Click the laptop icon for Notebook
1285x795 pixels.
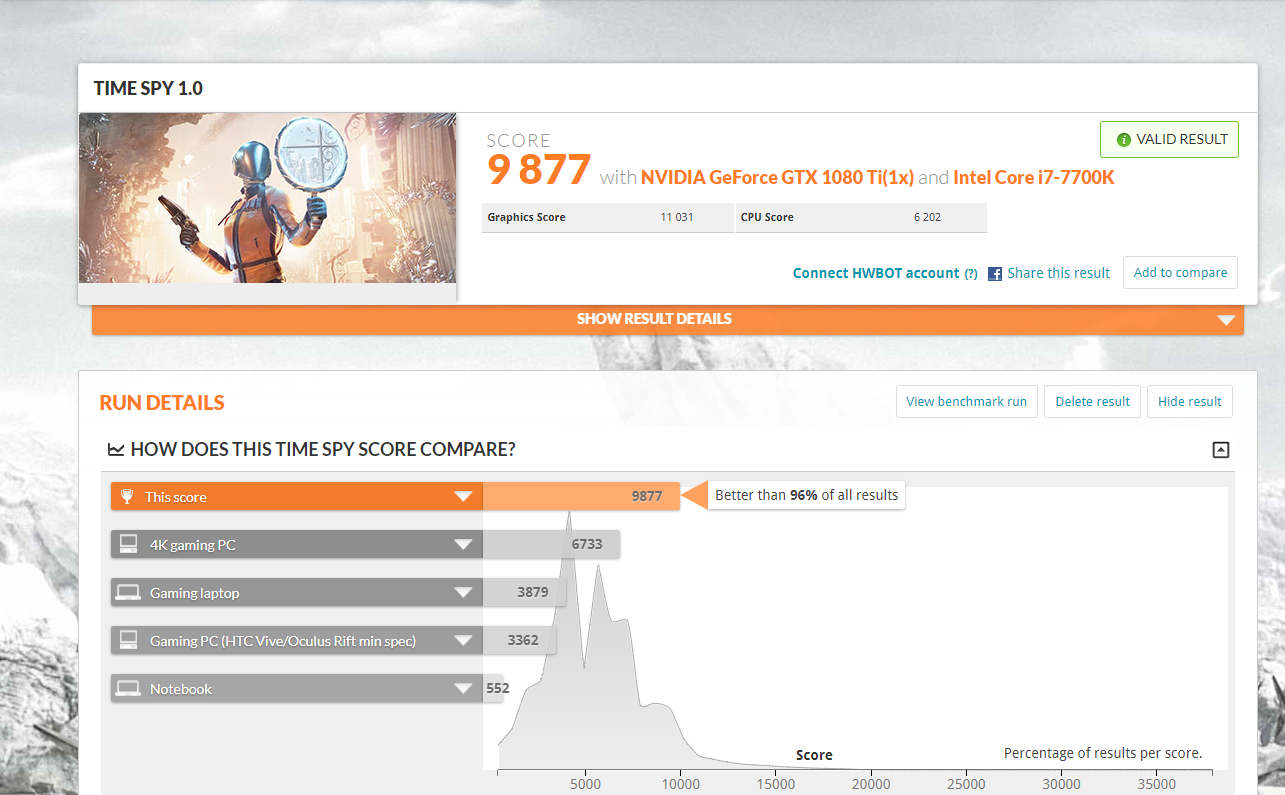tap(128, 688)
